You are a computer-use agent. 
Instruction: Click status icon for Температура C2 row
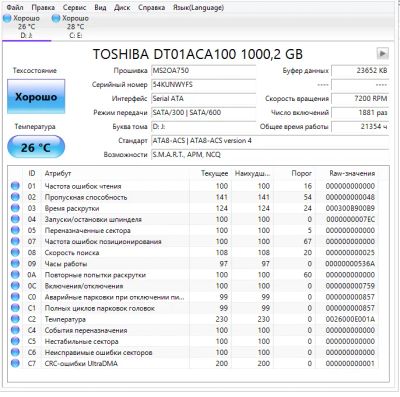tap(15, 319)
